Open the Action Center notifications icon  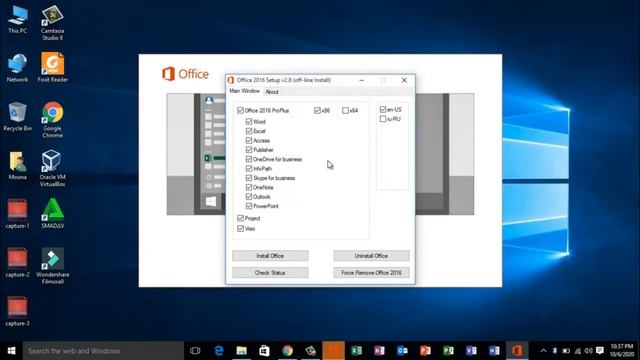[600, 351]
